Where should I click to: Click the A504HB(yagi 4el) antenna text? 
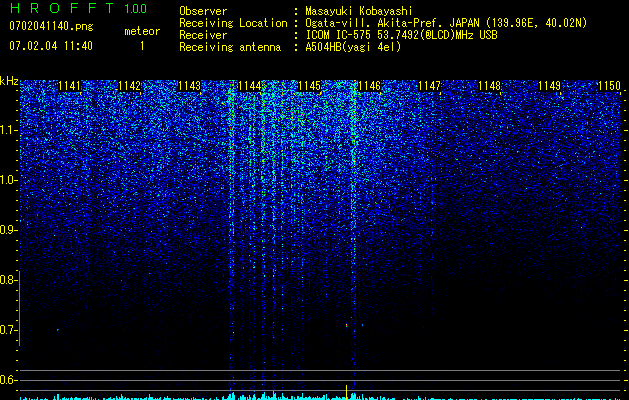353,47
